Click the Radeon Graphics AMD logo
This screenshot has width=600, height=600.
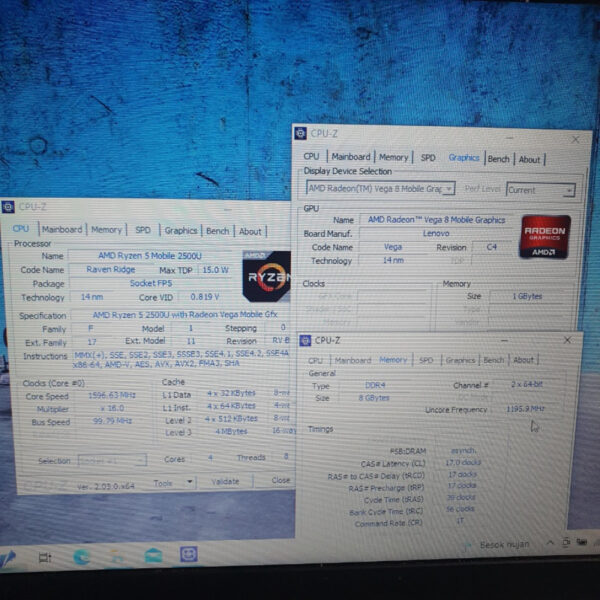point(545,236)
